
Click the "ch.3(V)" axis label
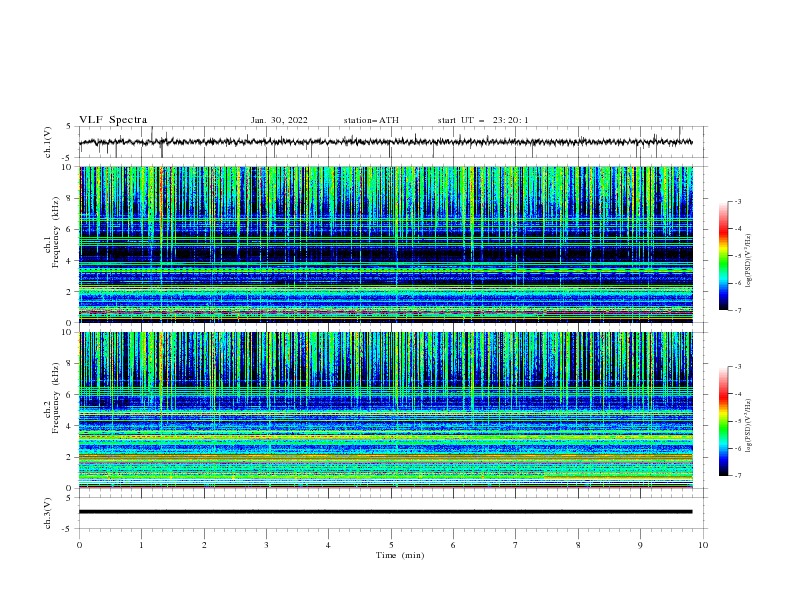[48, 513]
